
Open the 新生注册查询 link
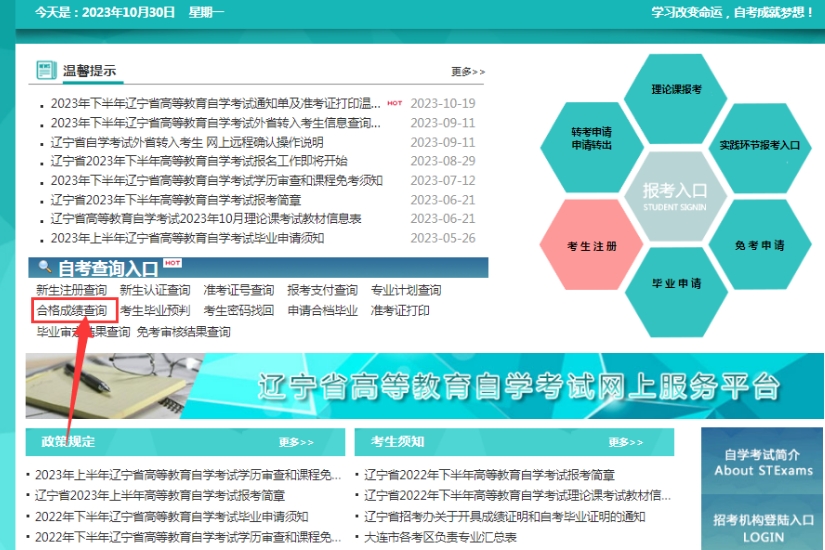pos(72,290)
